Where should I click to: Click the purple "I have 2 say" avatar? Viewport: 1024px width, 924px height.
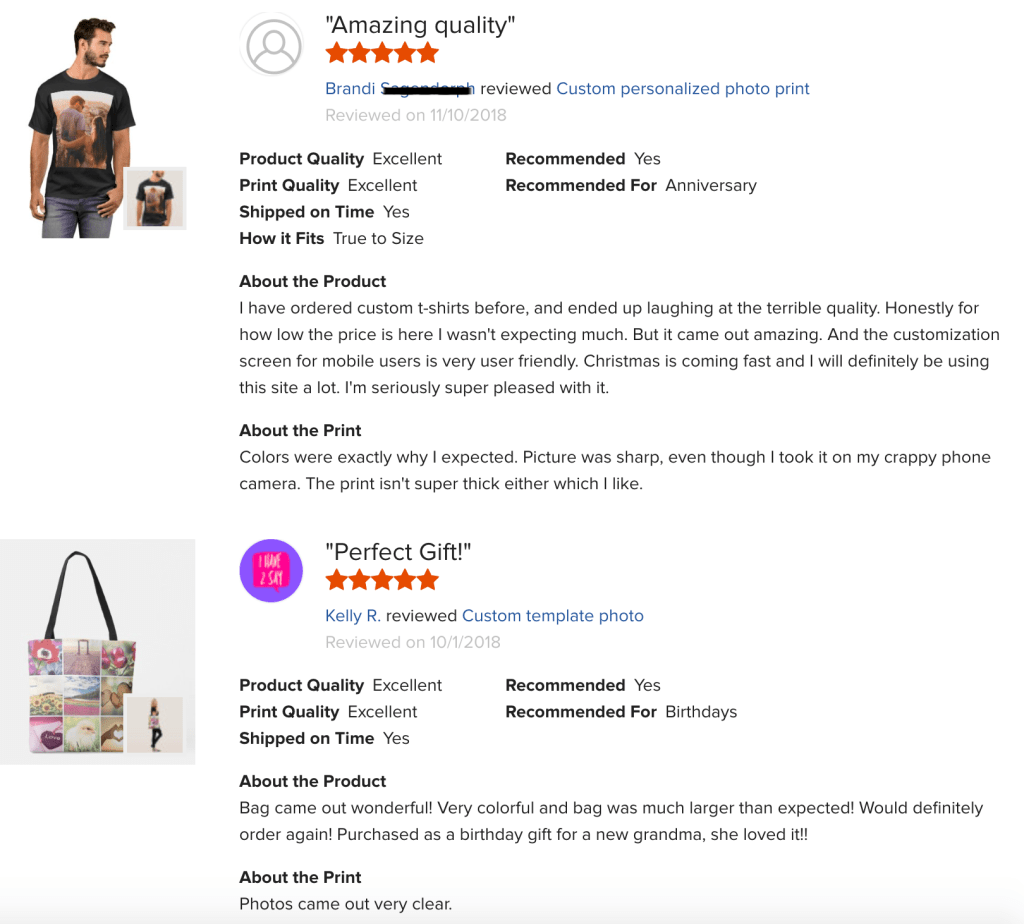(271, 571)
